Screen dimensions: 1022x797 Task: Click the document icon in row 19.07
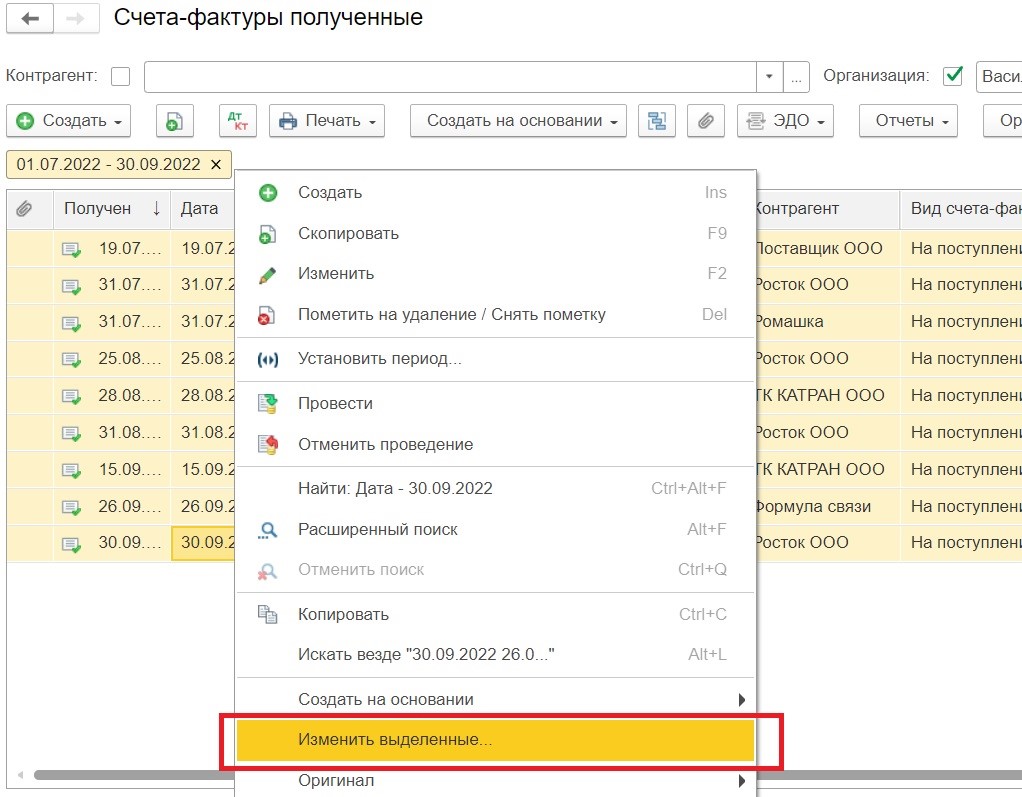click(x=71, y=249)
